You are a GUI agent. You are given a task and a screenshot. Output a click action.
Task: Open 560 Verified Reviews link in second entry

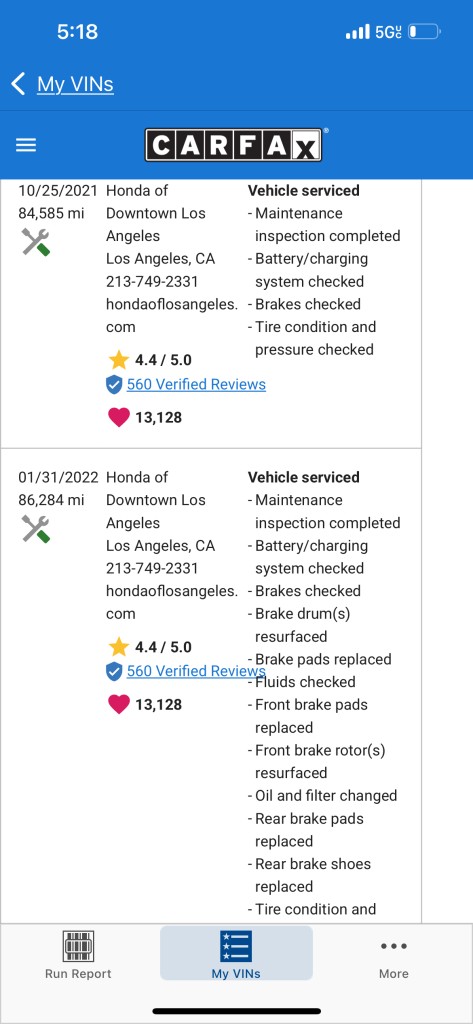coord(196,671)
